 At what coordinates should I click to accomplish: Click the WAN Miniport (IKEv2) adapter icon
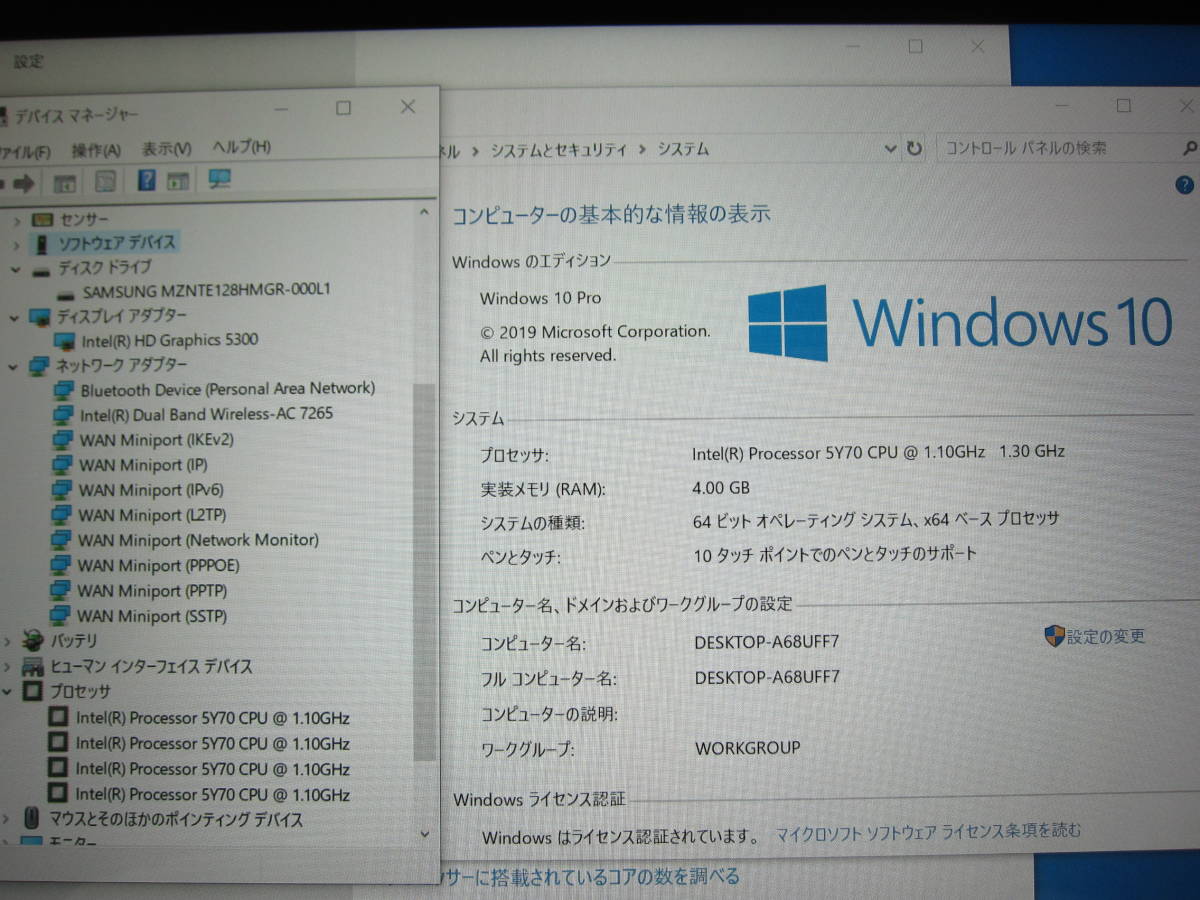(63, 441)
